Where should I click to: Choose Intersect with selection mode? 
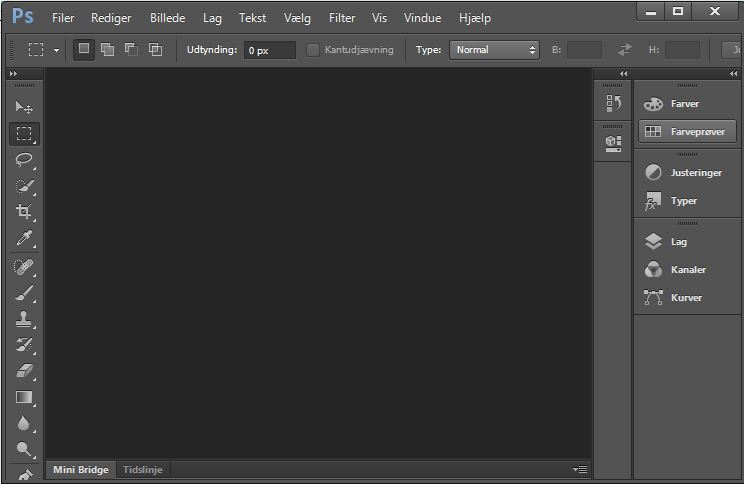click(x=155, y=49)
